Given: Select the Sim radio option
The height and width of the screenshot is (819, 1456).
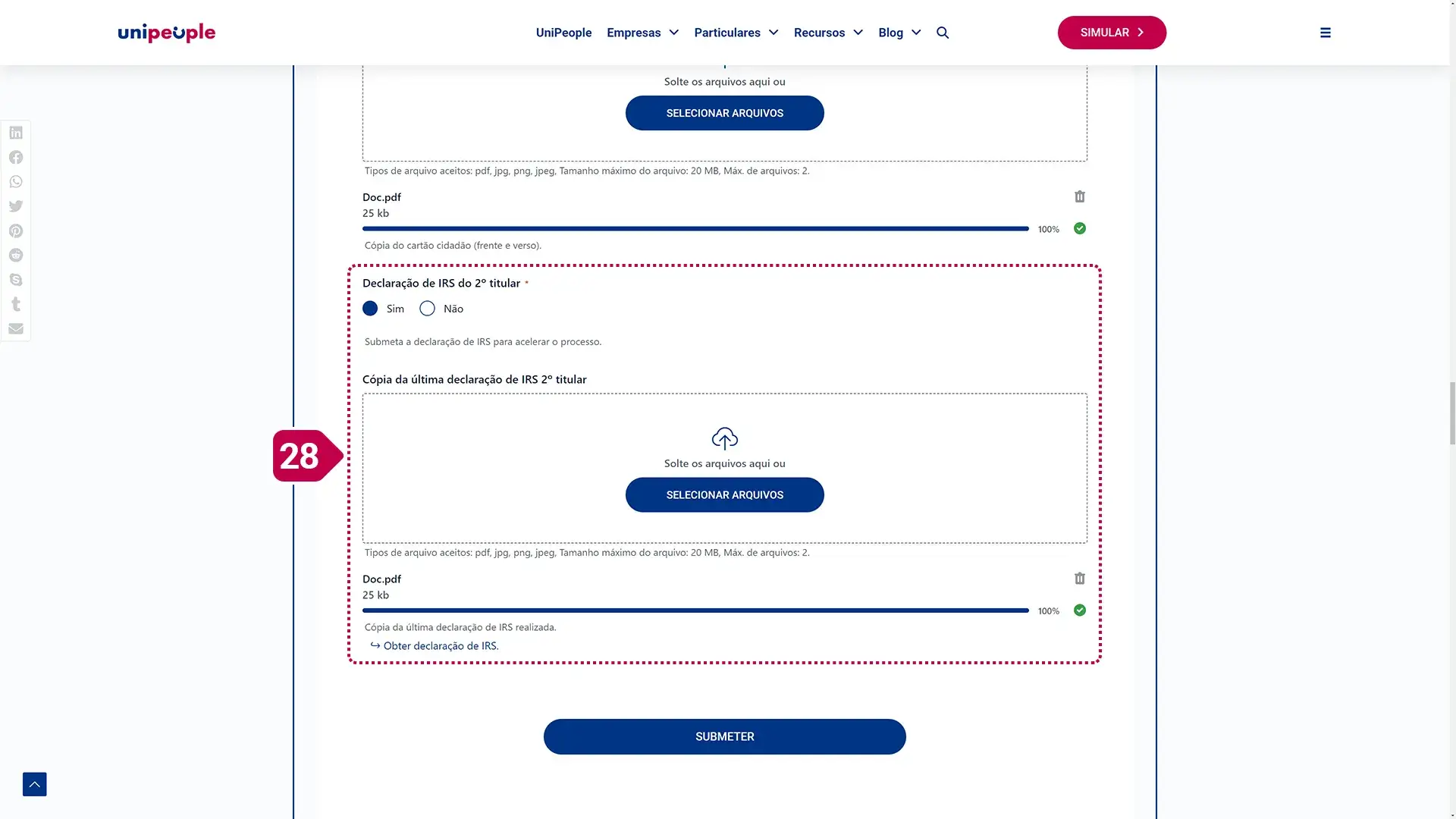Looking at the screenshot, I should (x=370, y=309).
